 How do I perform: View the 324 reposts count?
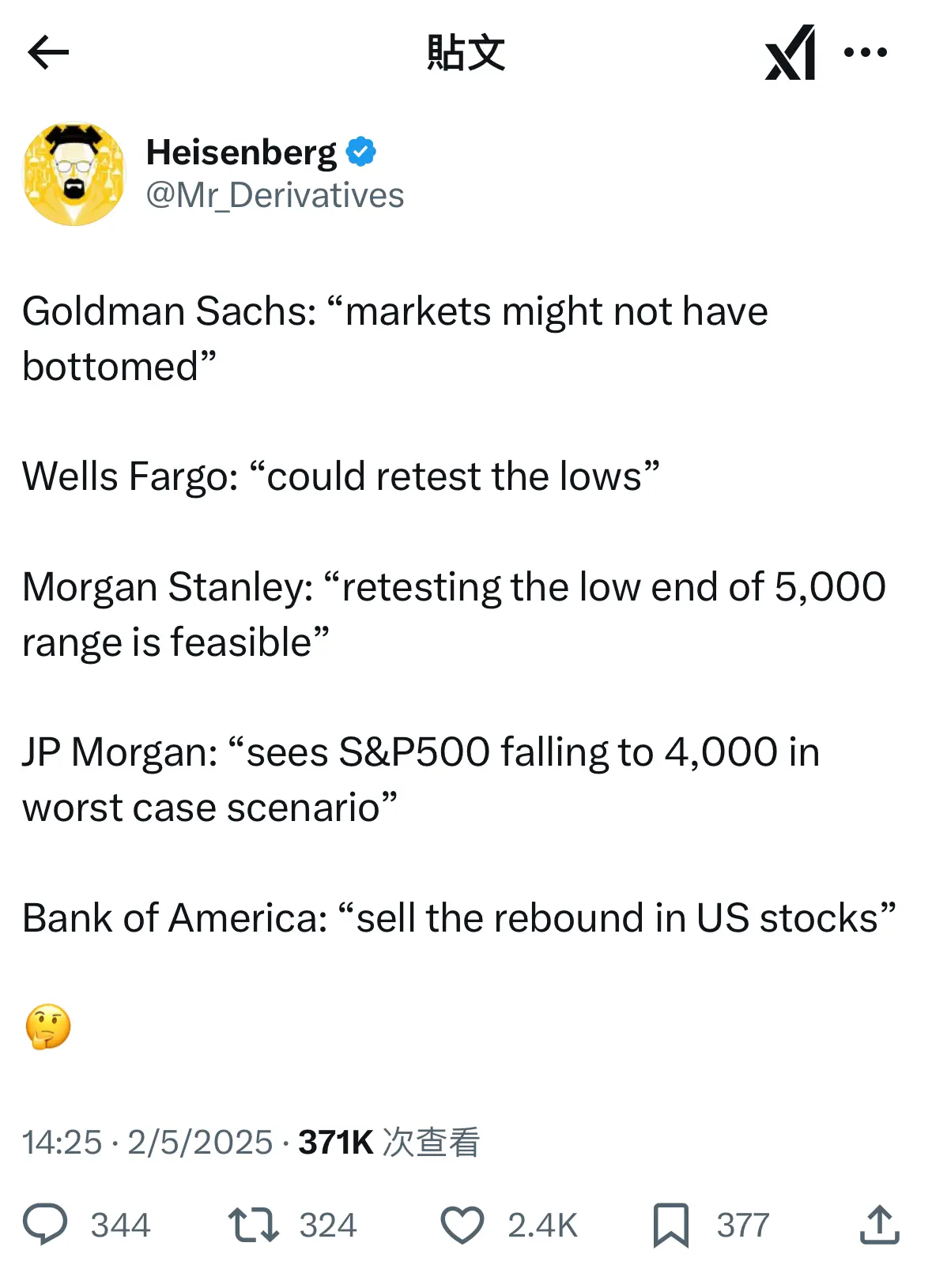click(x=328, y=1226)
